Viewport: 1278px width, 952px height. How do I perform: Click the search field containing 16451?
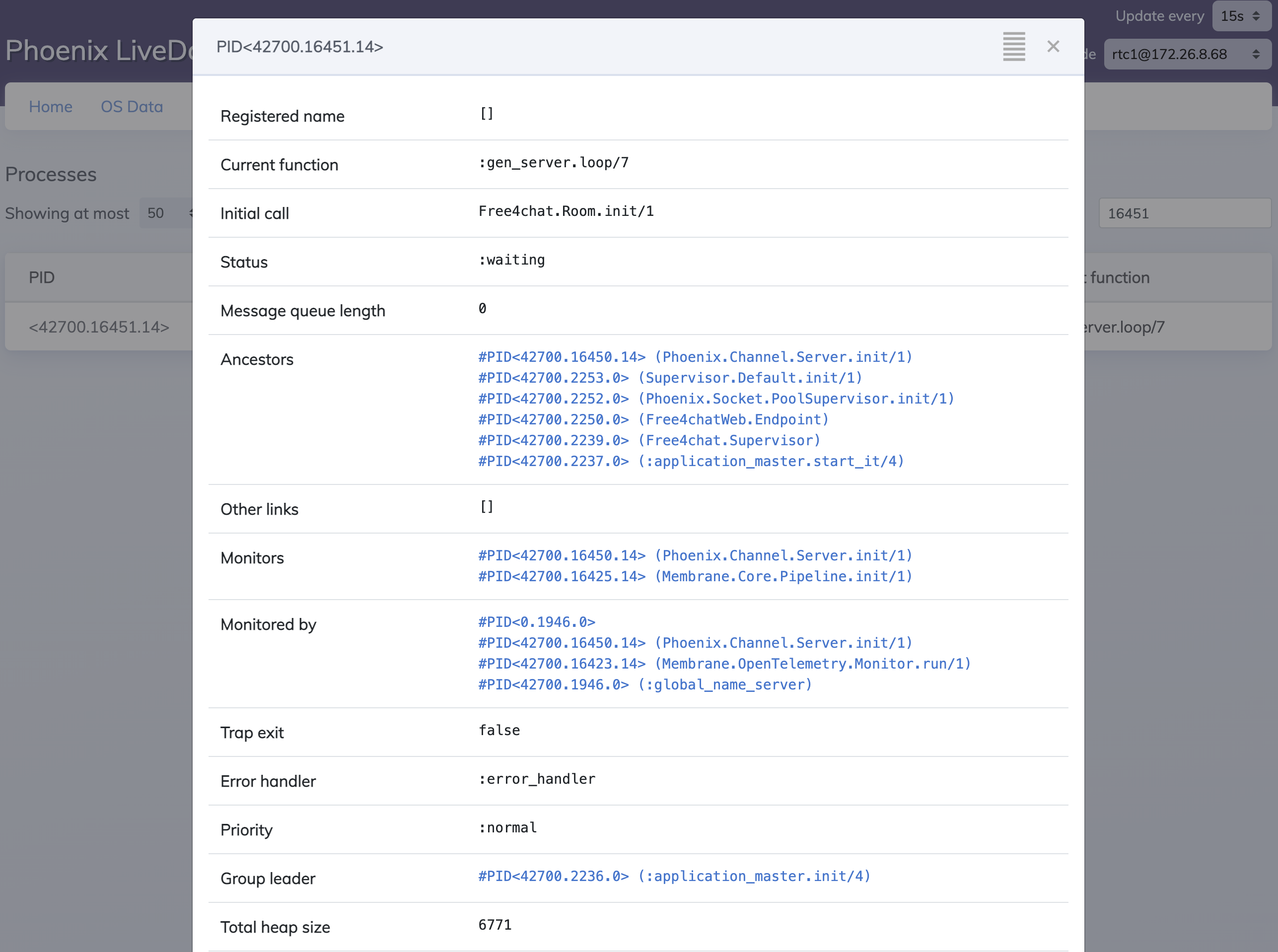(x=1184, y=213)
